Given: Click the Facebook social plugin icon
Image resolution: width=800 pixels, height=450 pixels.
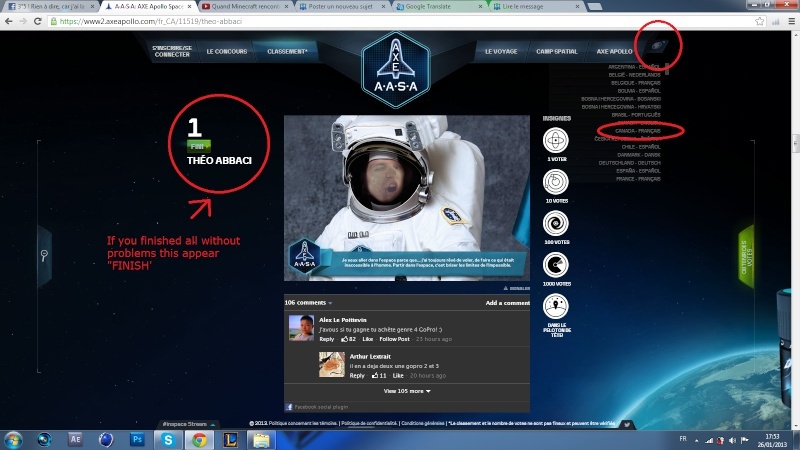Looking at the screenshot, I should [289, 407].
